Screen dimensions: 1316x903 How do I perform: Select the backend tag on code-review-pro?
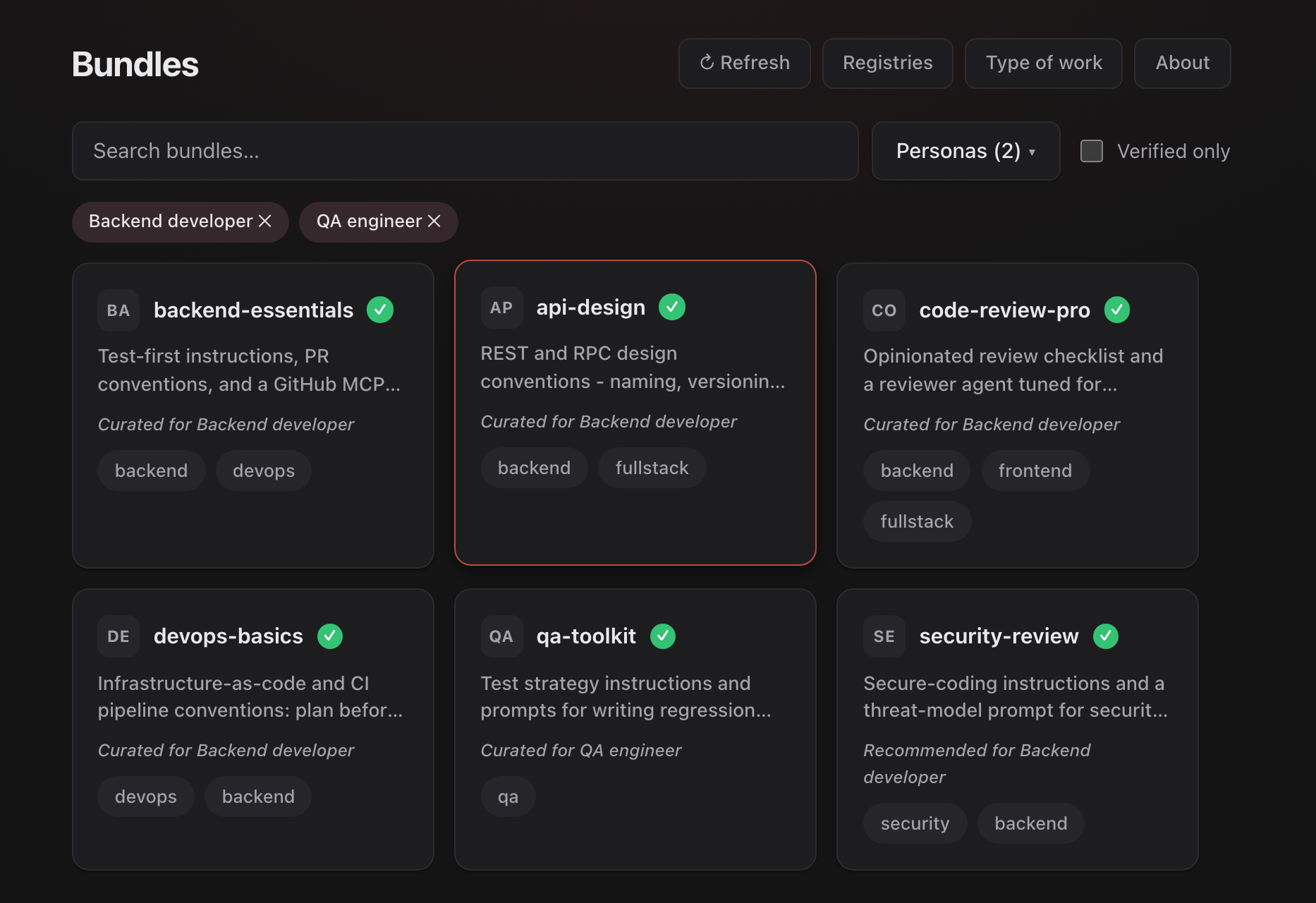click(917, 471)
